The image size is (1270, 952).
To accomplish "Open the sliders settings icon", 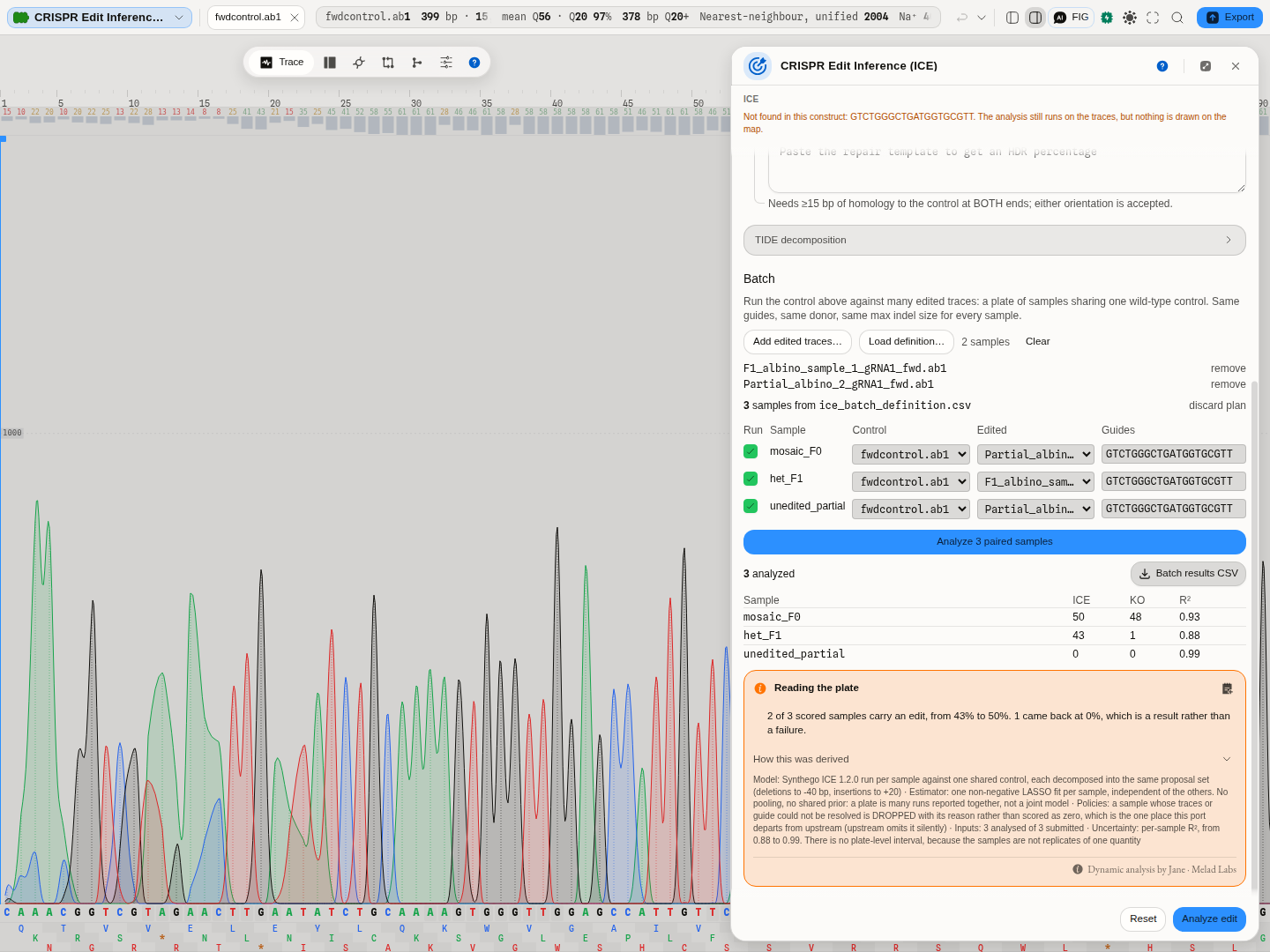I will tap(446, 63).
